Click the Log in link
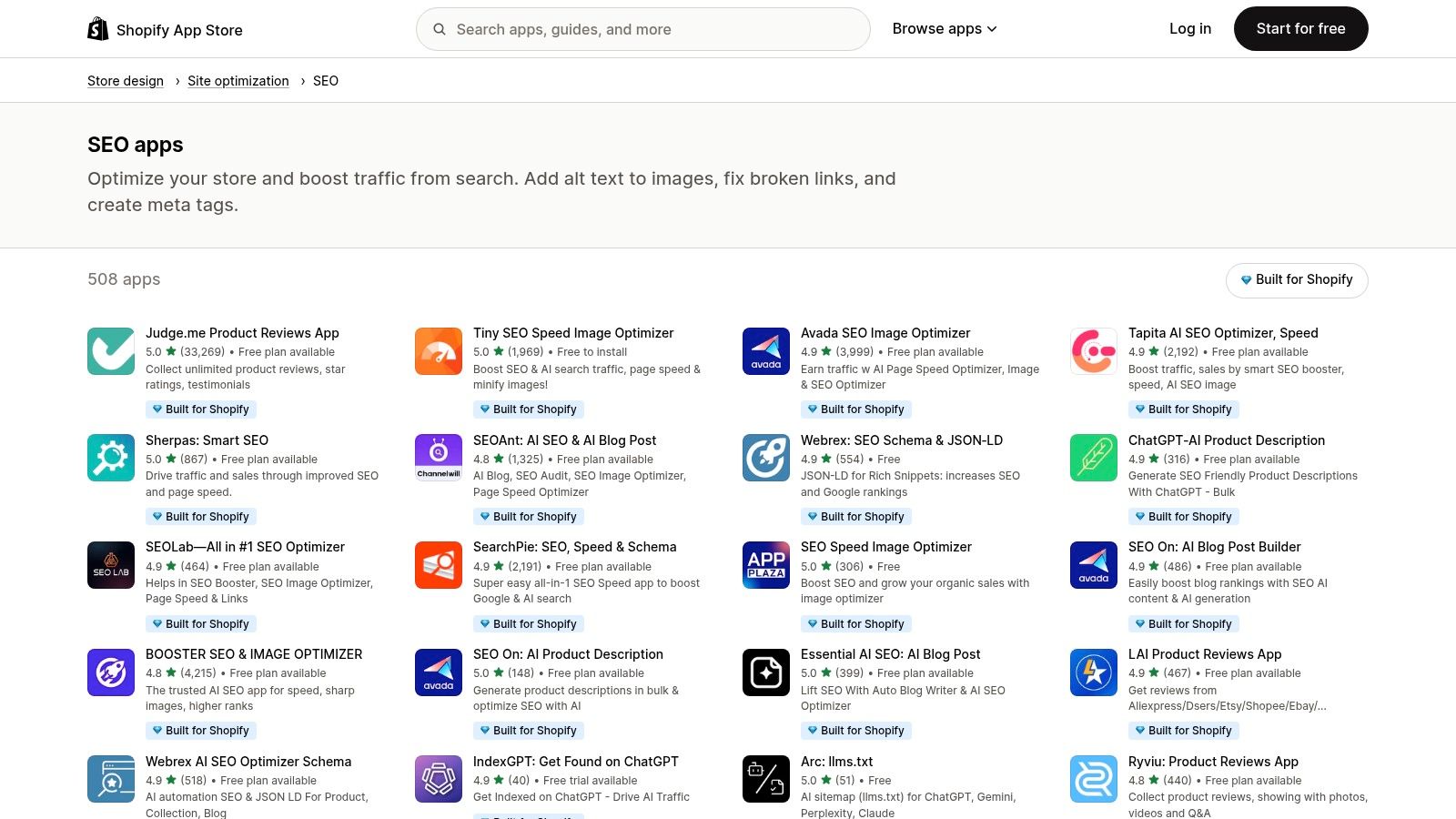The width and height of the screenshot is (1456, 819). coord(1189,28)
